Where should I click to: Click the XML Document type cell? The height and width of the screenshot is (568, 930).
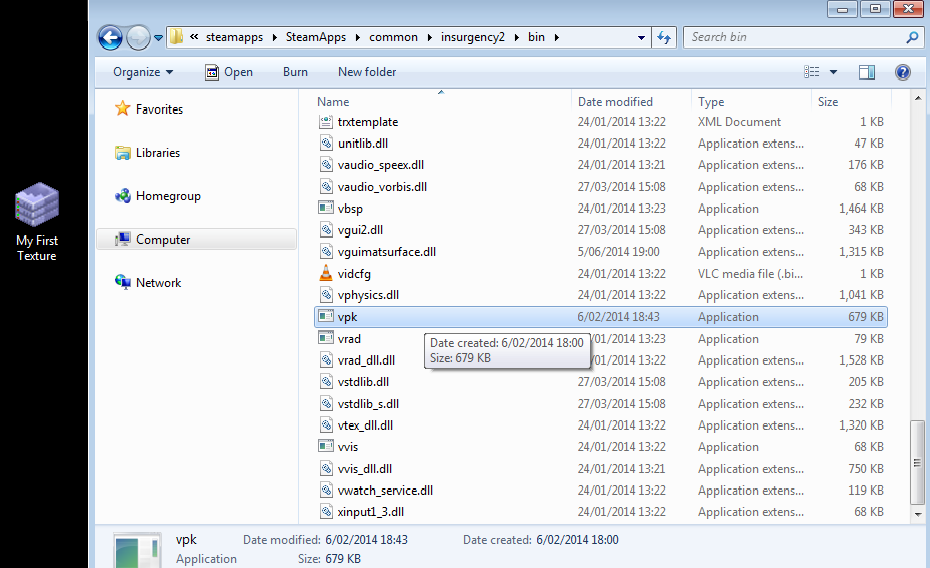[x=739, y=122]
